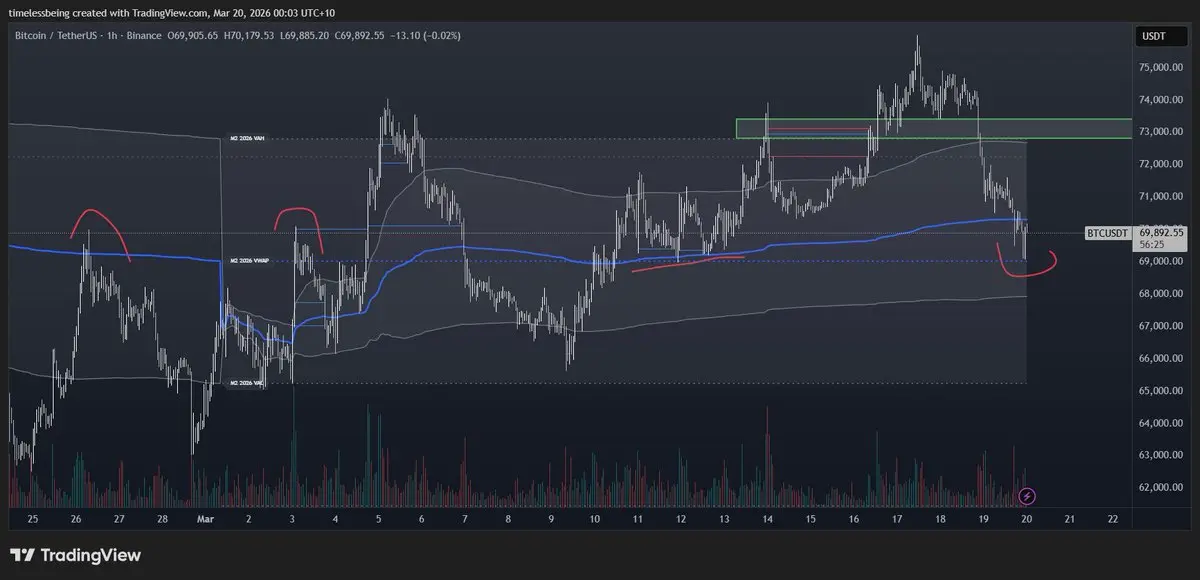
Task: Click date 22 on the time axis
Action: (1113, 520)
